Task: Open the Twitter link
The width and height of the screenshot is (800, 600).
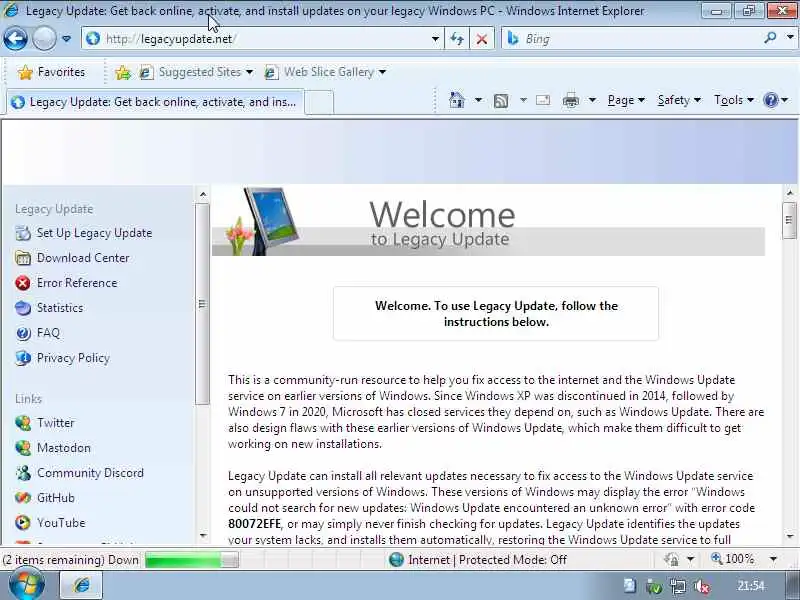Action: (x=56, y=423)
